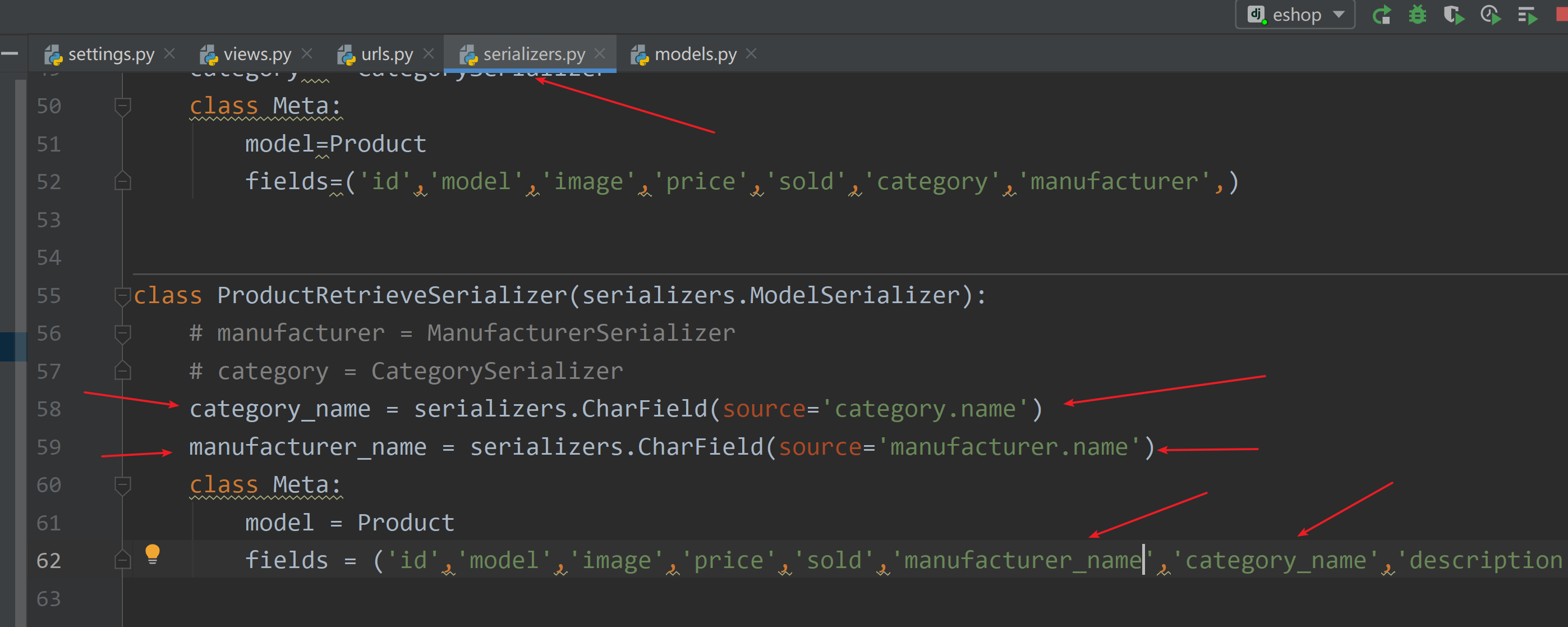Click the 'category' string on line 52
Viewport: 1568px width, 627px height.
click(931, 181)
